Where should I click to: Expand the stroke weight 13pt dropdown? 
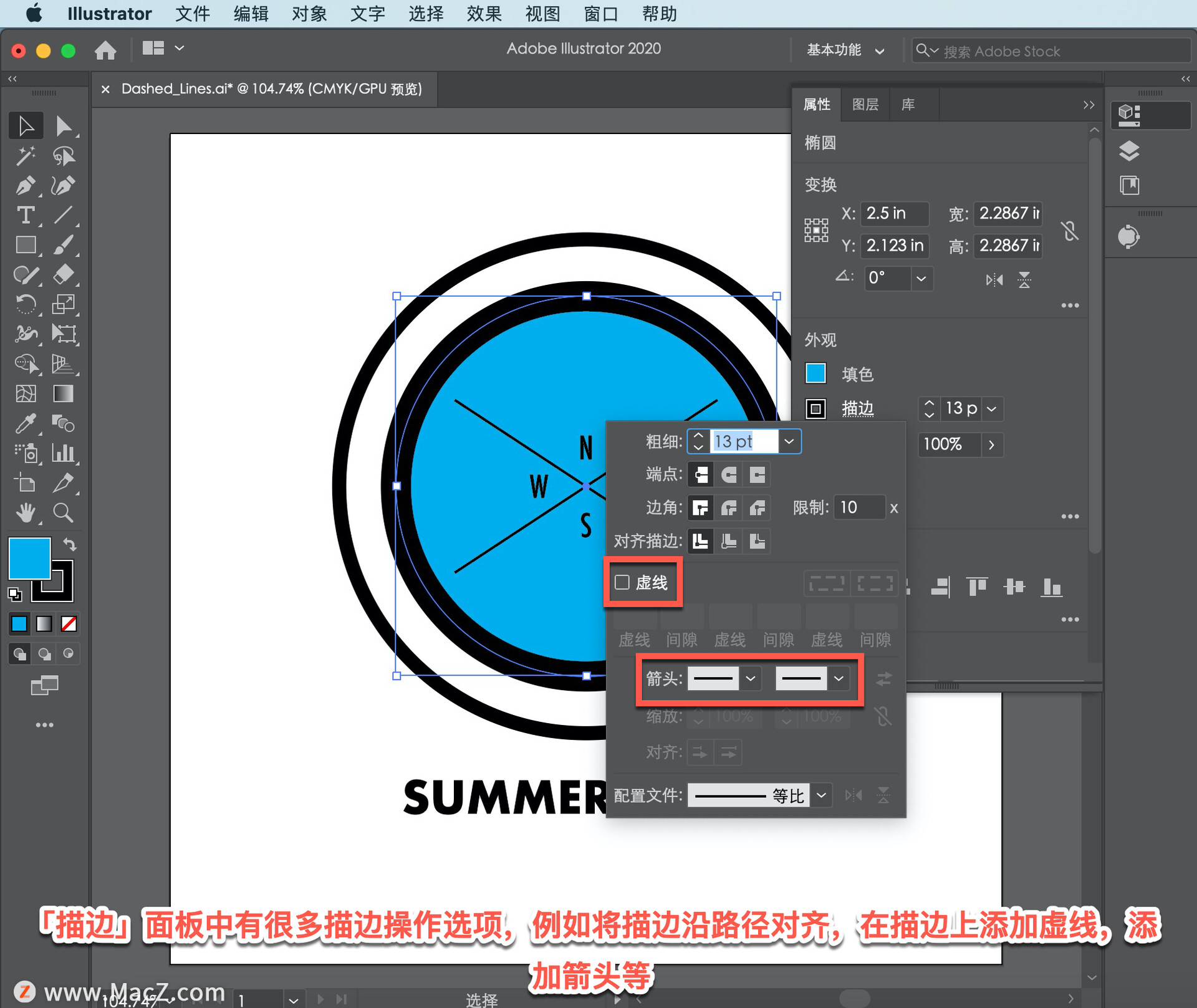(x=793, y=441)
